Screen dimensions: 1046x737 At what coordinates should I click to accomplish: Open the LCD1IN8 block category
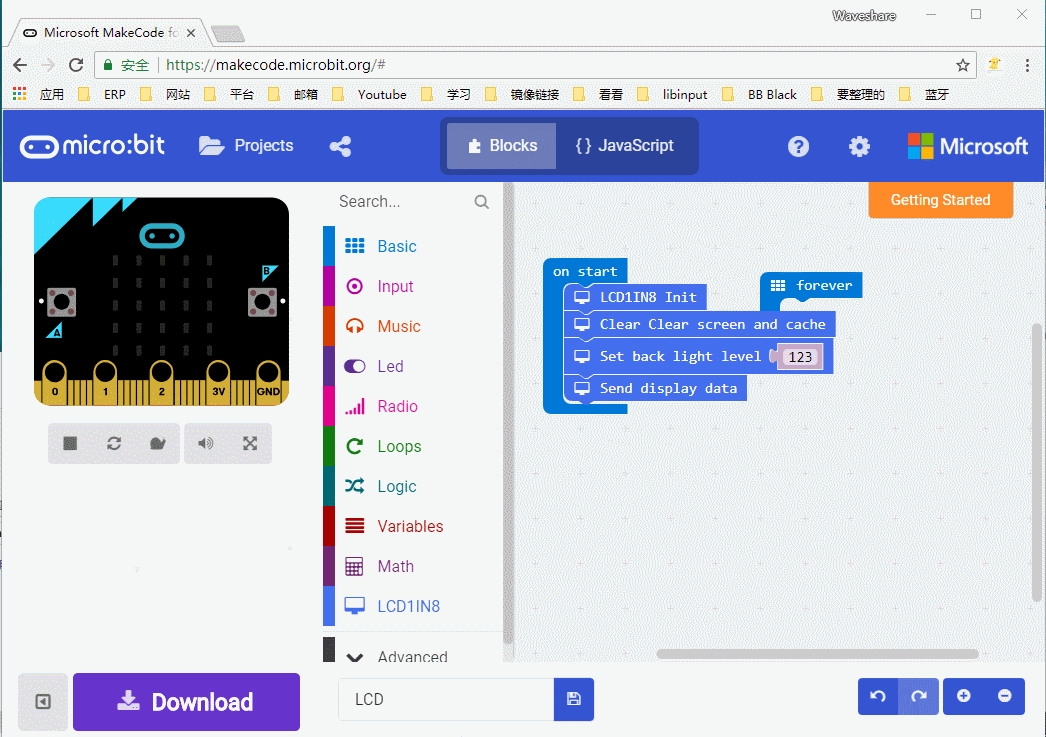coord(408,606)
